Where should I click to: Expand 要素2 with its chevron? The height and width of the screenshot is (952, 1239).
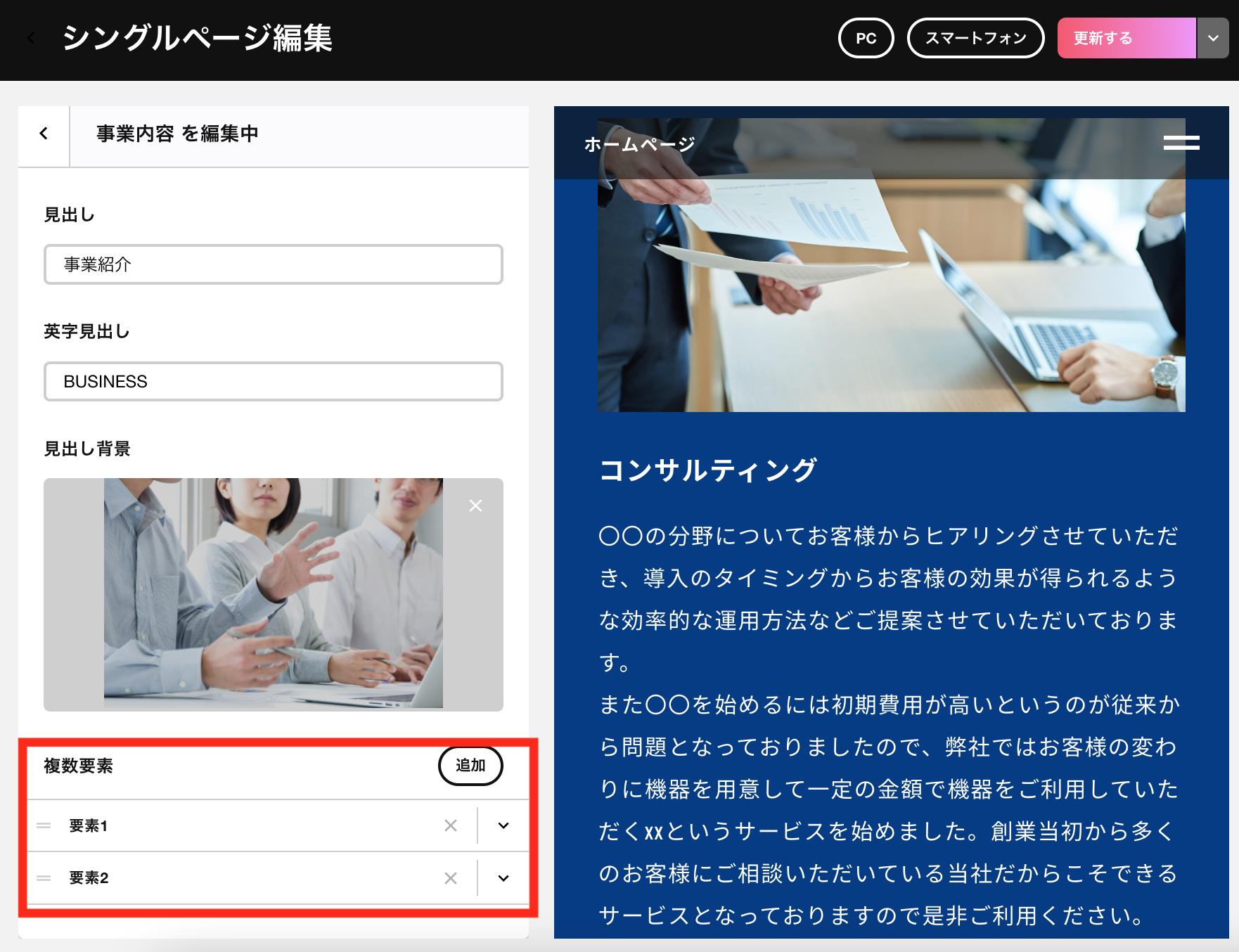503,878
